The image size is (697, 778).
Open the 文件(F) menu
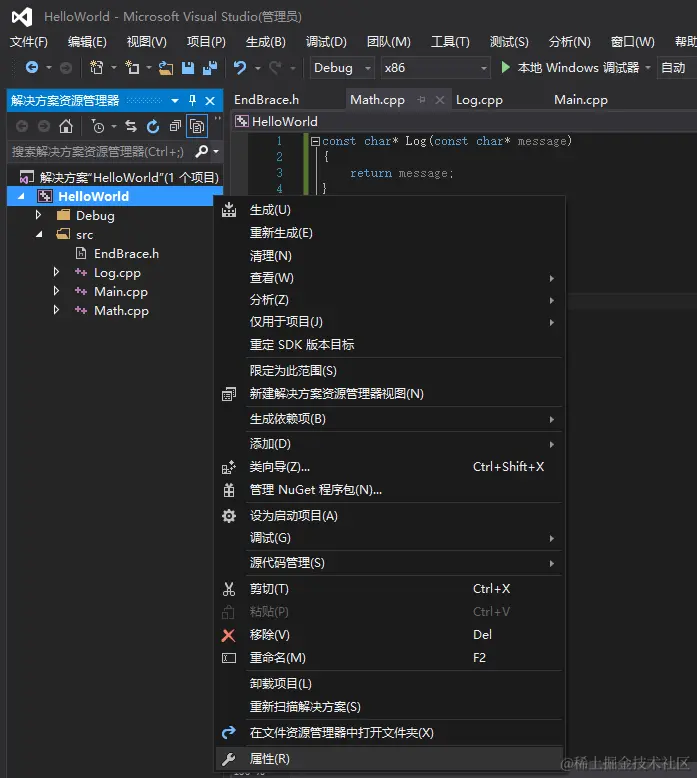coord(29,42)
